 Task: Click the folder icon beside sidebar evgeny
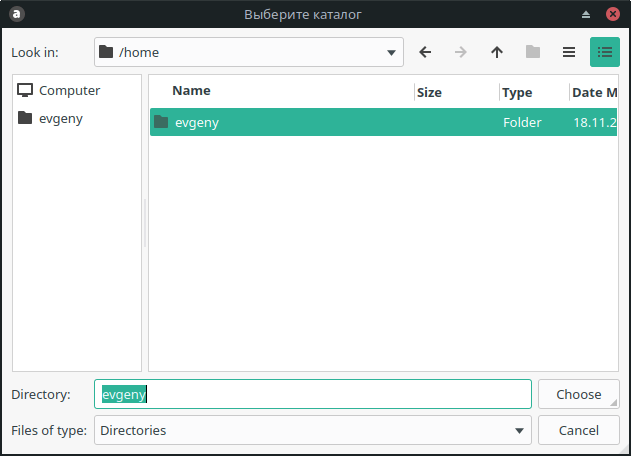(x=25, y=118)
